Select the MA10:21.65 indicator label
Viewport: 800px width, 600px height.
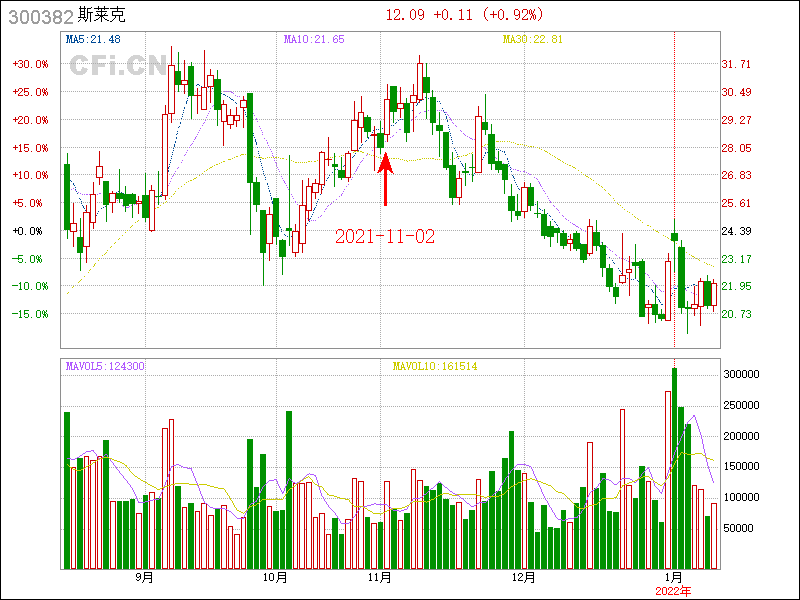[314, 39]
